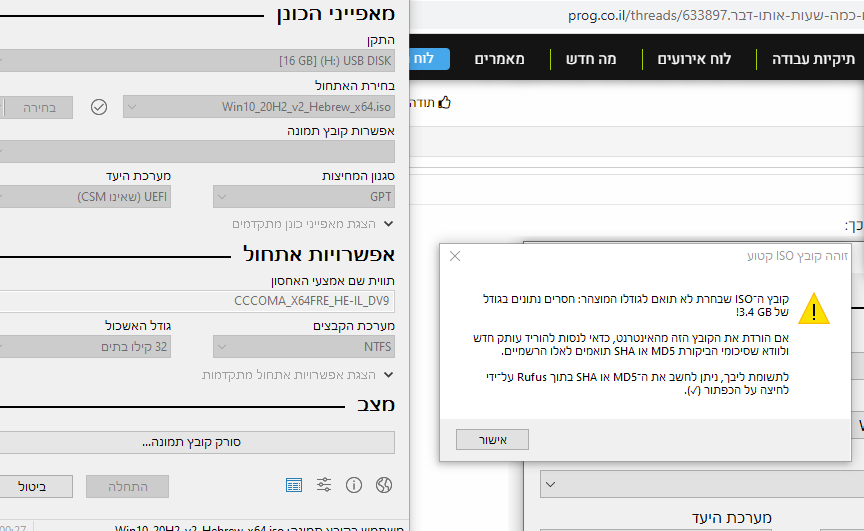Click the status progress bar scanning image

(x=197, y=442)
